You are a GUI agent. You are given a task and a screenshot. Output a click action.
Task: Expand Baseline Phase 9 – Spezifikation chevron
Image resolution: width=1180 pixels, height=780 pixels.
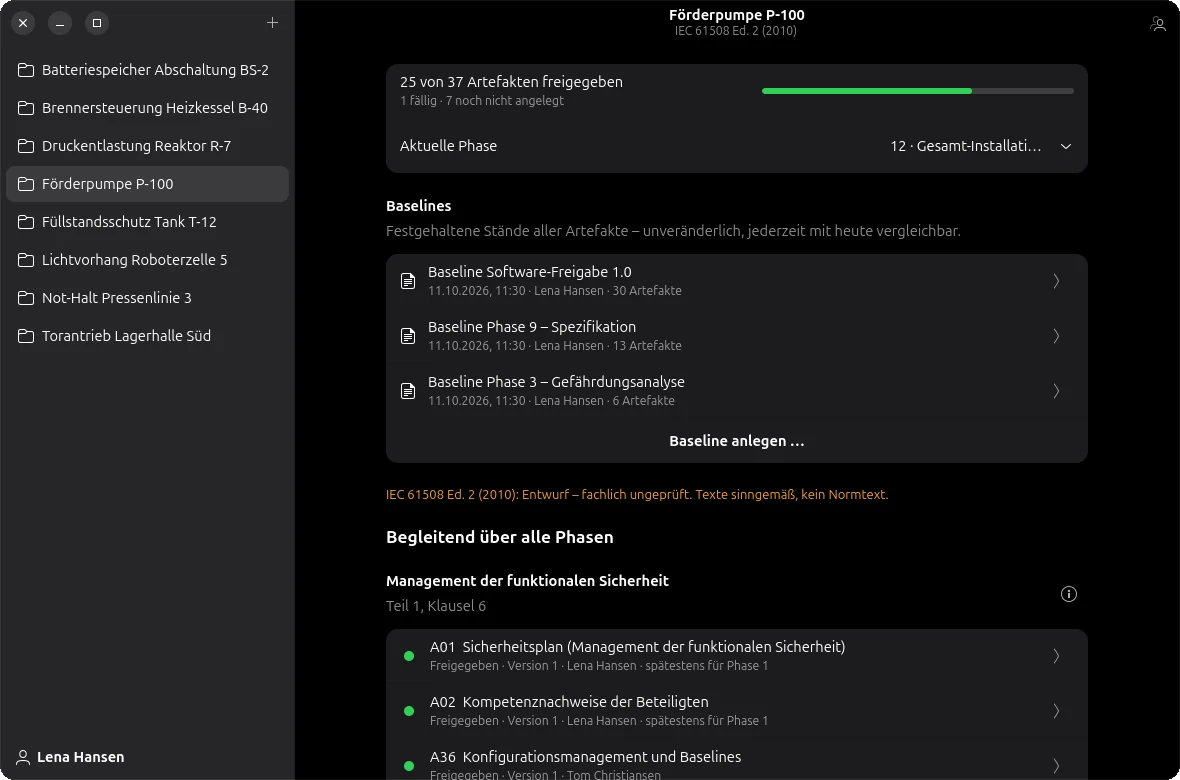[x=1056, y=336]
